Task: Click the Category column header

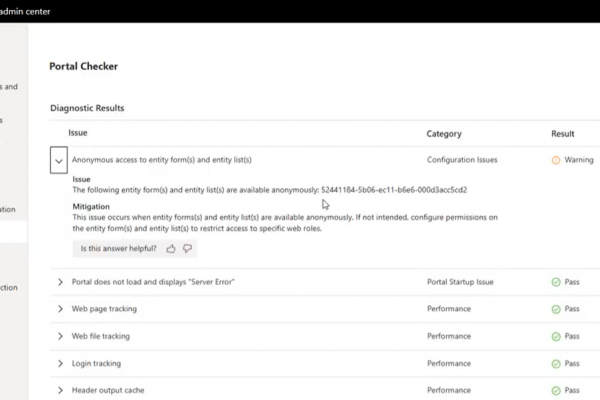Action: (x=444, y=133)
